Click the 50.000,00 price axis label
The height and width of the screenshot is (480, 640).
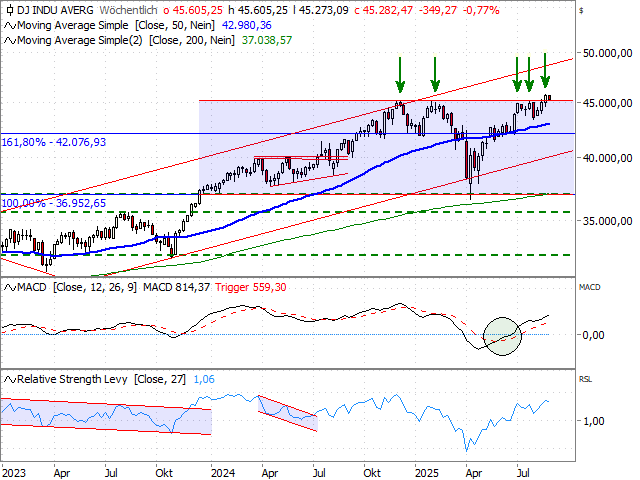pos(607,53)
